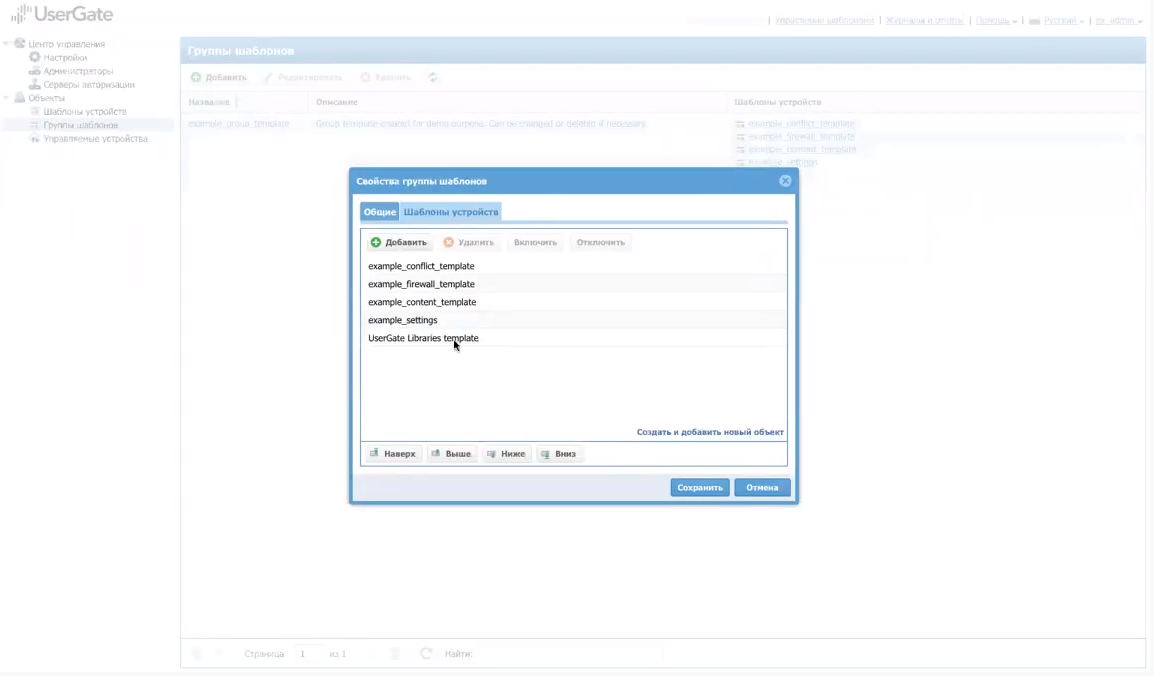Open Управляемые устройства in the sidebar
This screenshot has height=676, width=1154.
click(x=95, y=138)
